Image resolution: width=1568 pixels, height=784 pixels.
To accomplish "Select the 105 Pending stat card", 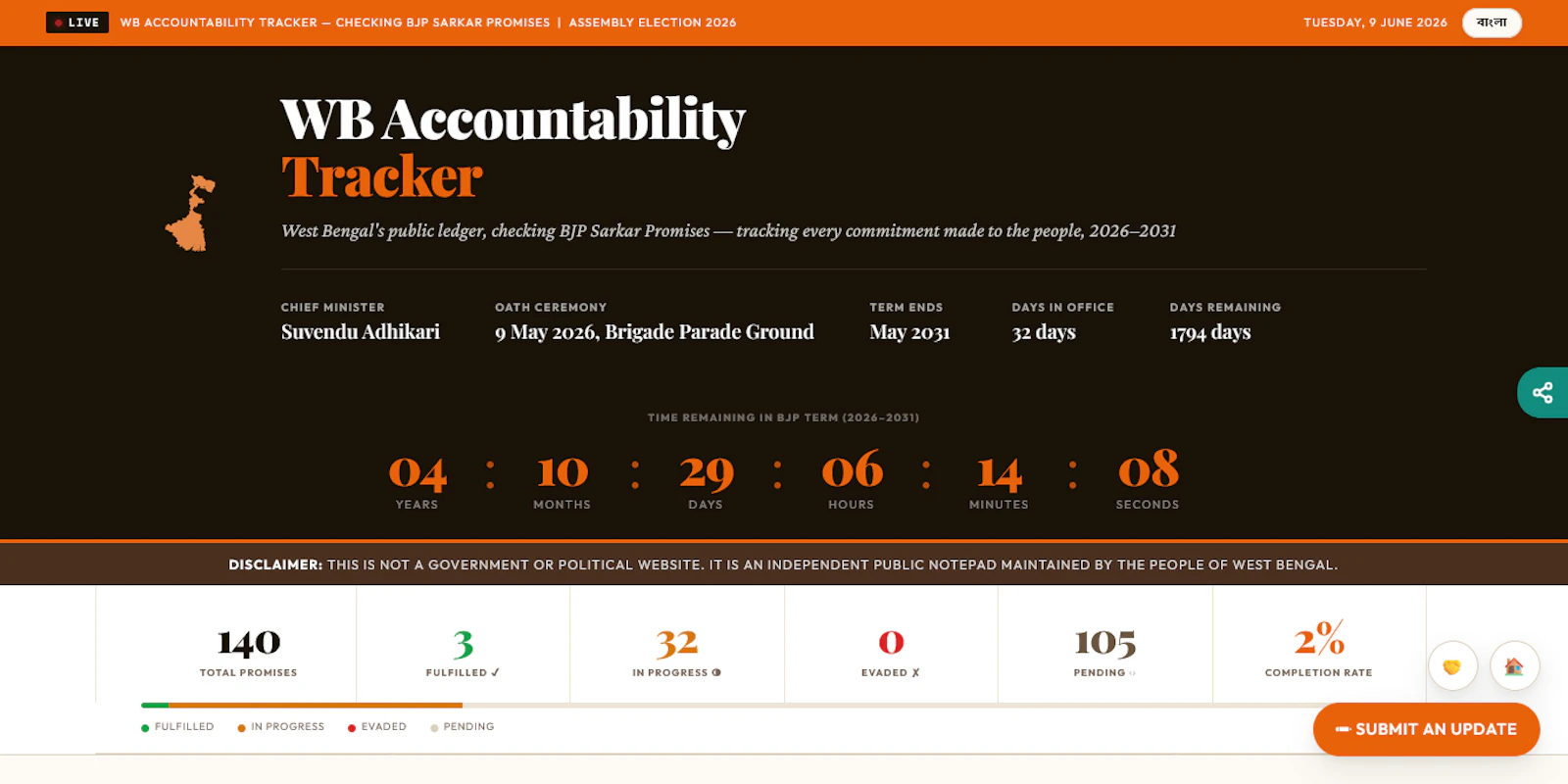I will pos(1105,645).
